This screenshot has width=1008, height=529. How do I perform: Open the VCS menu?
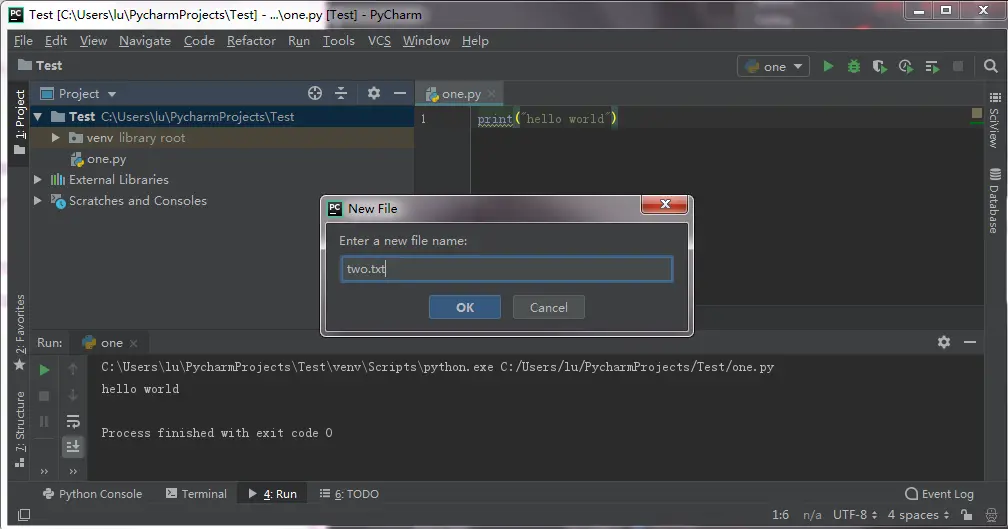click(x=379, y=40)
